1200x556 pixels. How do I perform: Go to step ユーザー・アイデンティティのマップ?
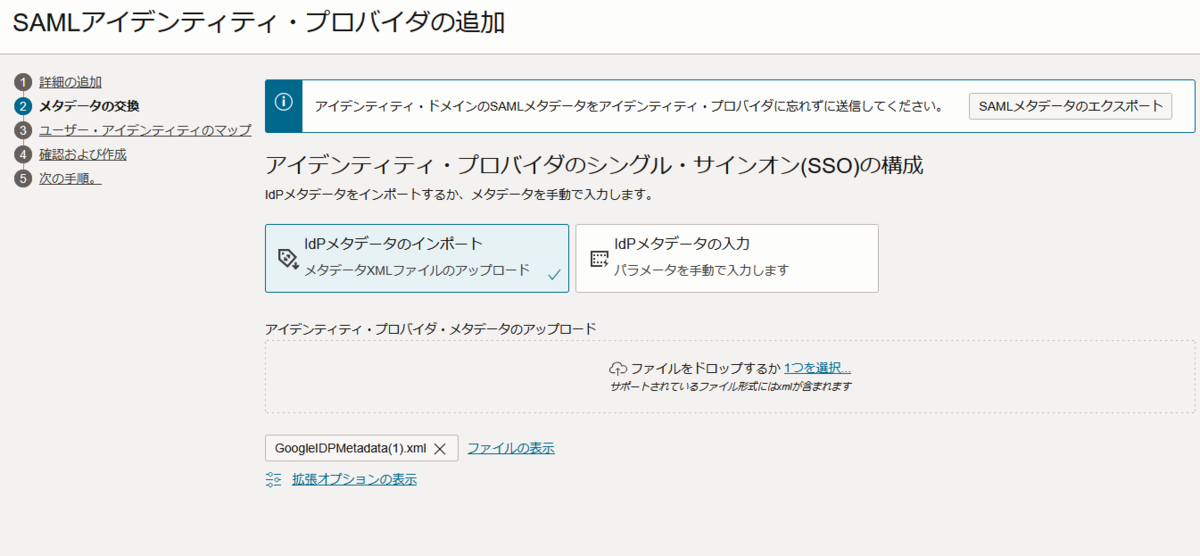point(145,130)
